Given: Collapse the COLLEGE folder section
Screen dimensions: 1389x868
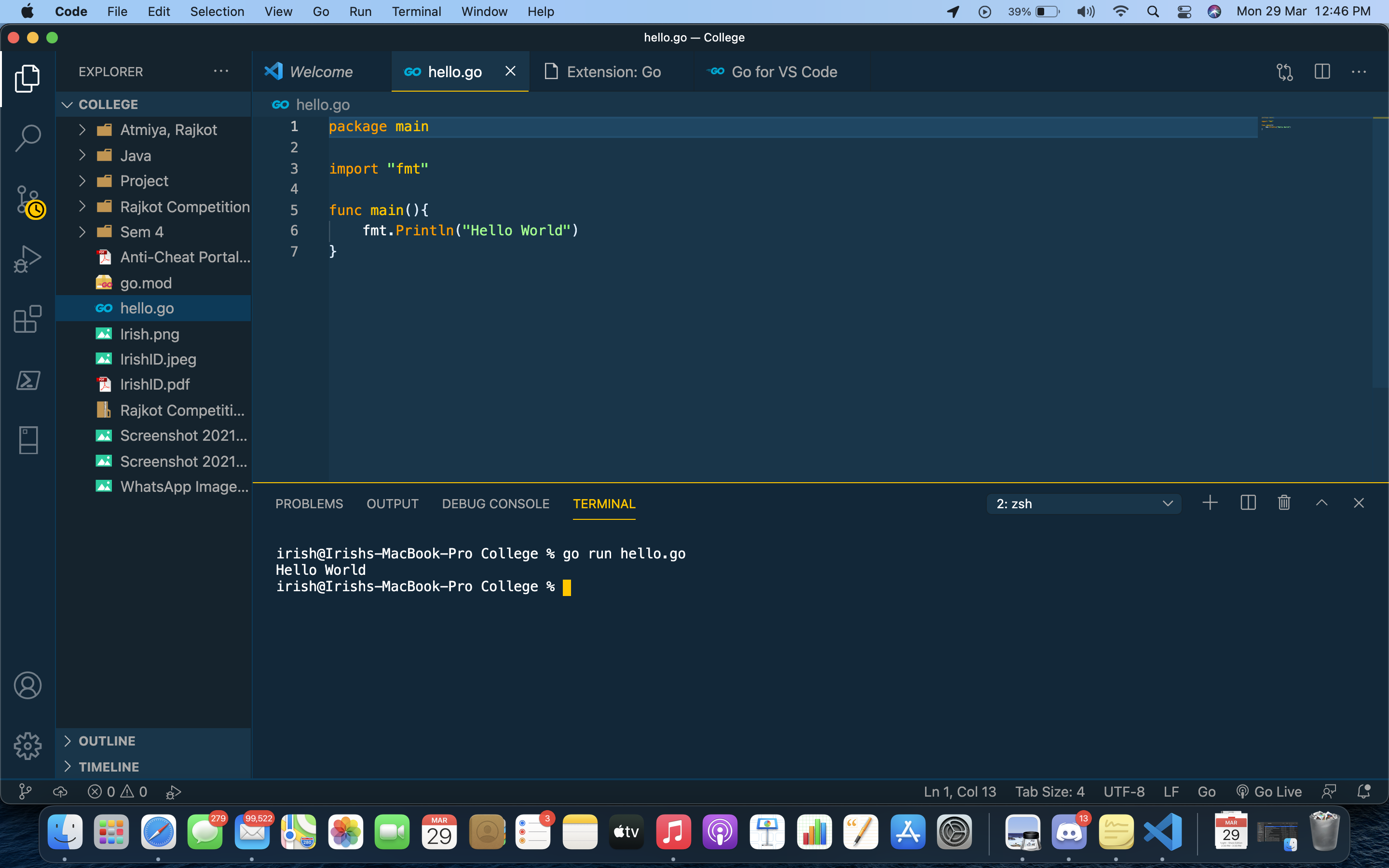Looking at the screenshot, I should click(108, 105).
